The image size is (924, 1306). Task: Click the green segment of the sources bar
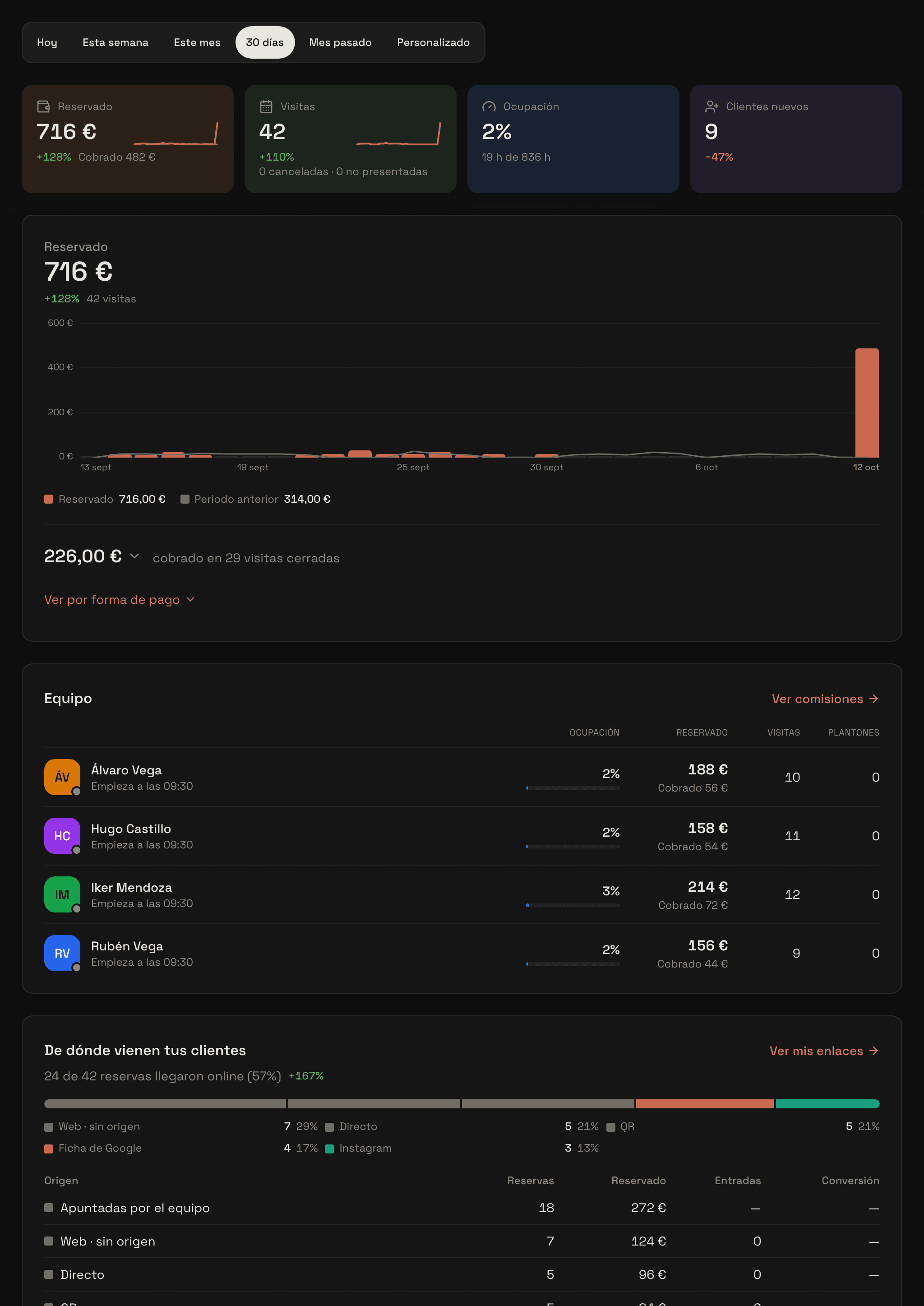[x=827, y=1103]
